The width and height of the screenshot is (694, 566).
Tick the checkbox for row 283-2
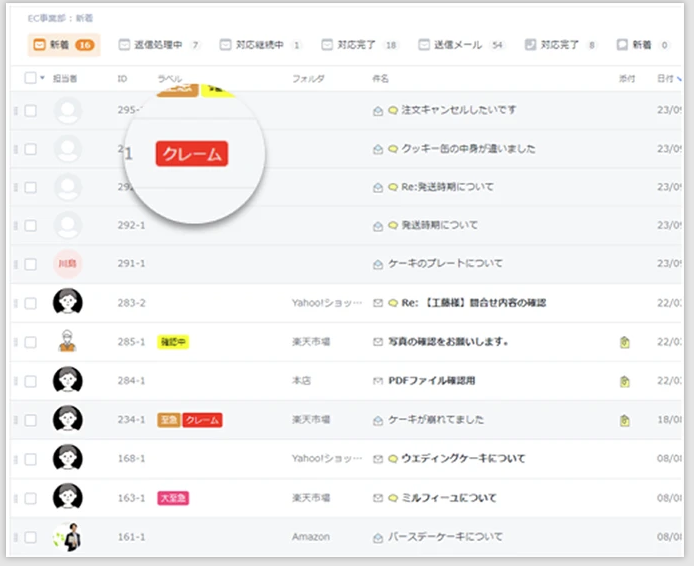click(x=30, y=304)
